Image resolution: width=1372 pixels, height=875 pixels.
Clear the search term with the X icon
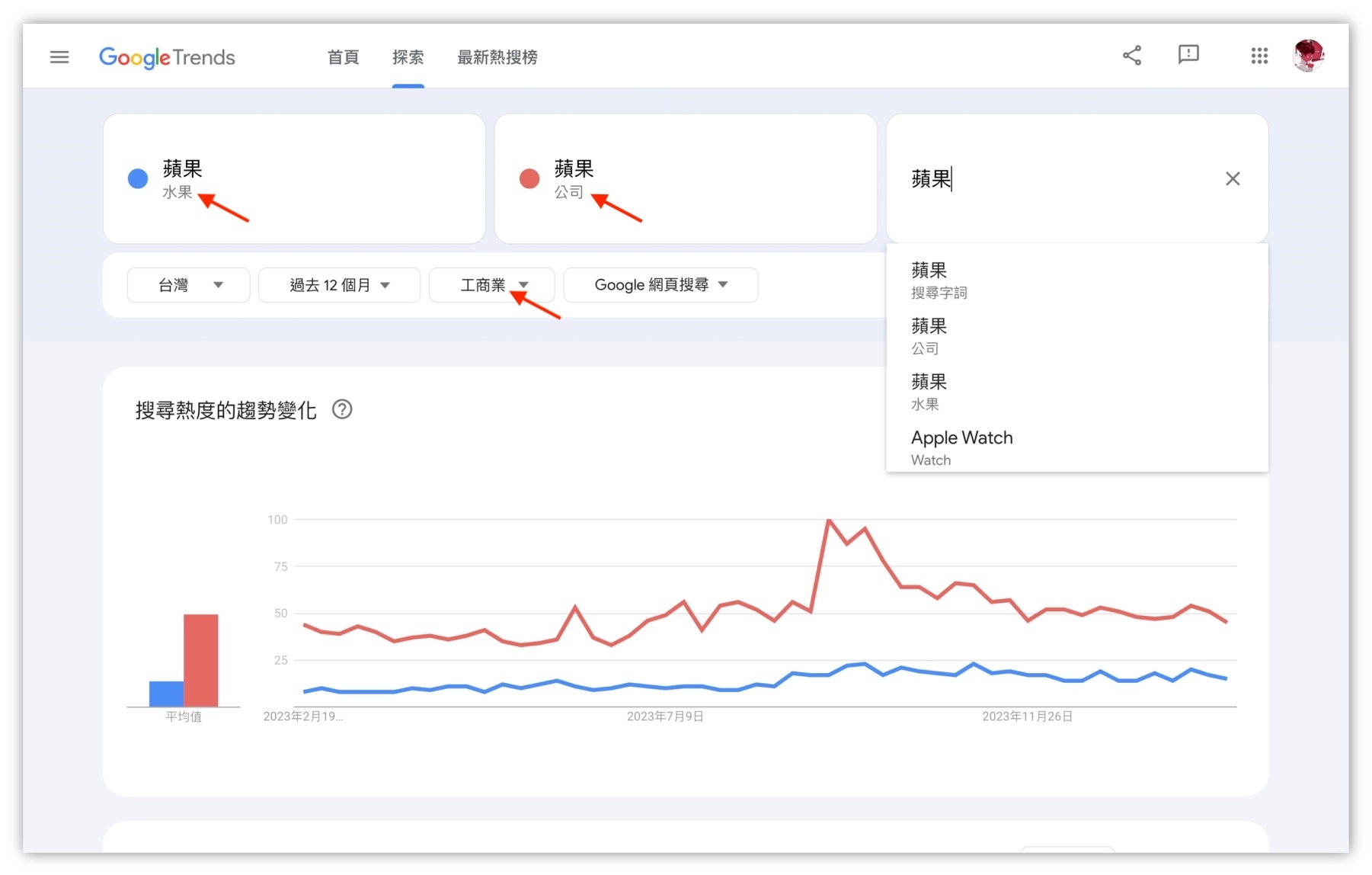(1233, 178)
